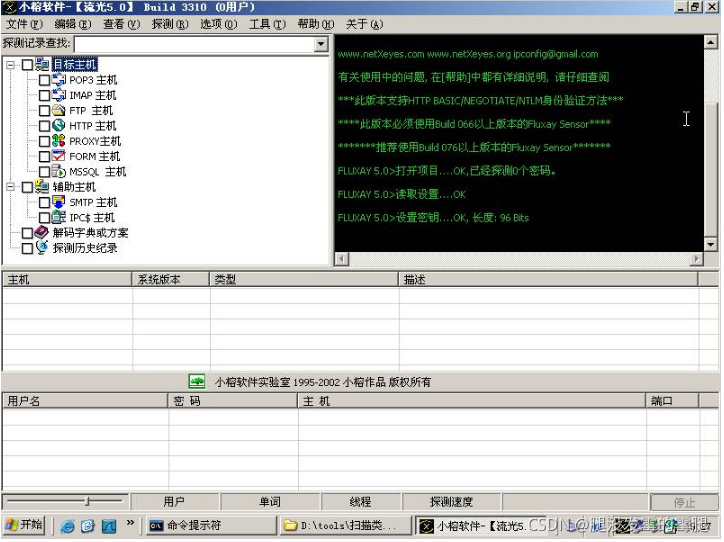The image size is (724, 542).
Task: Click the 解码字典或方案 book icon
Action: point(42,232)
